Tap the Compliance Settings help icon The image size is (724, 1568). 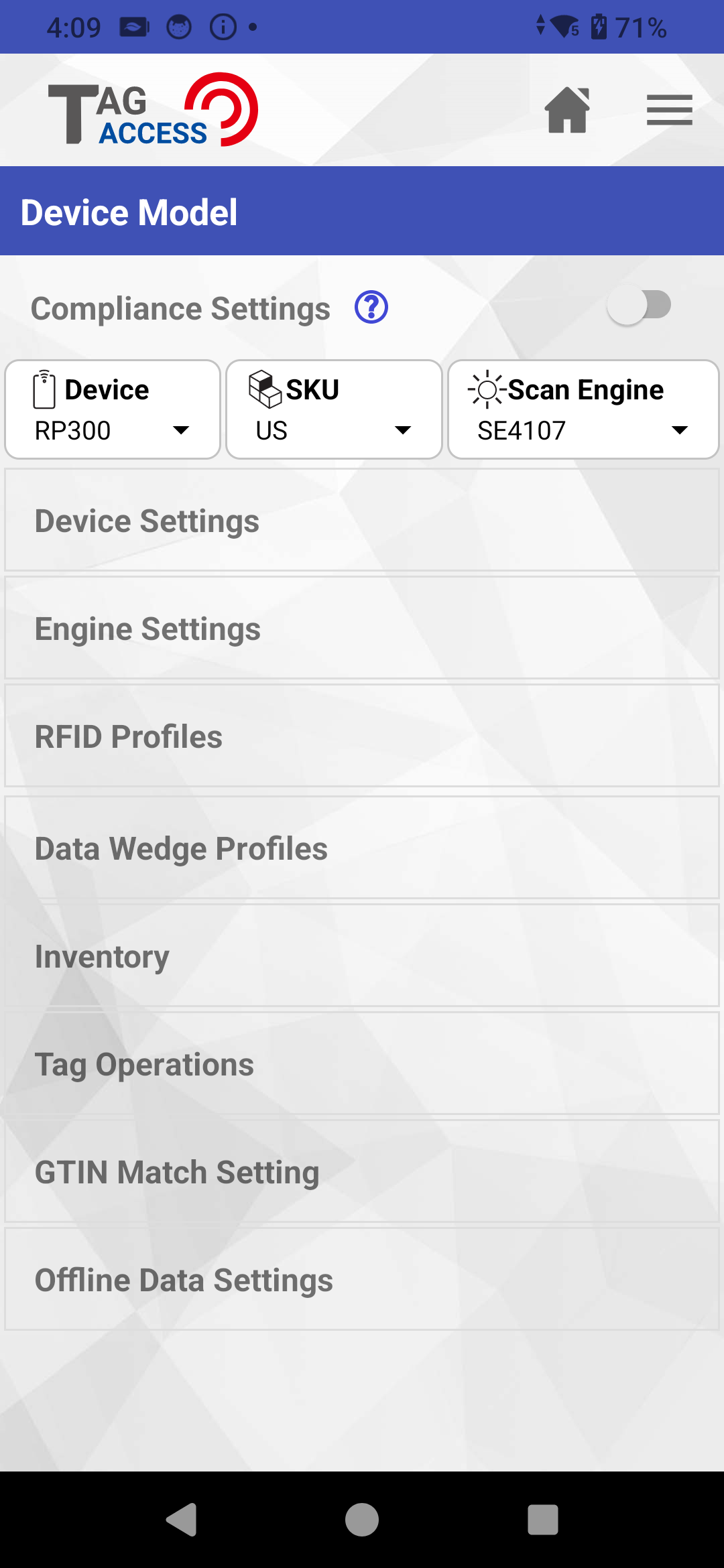(x=371, y=308)
